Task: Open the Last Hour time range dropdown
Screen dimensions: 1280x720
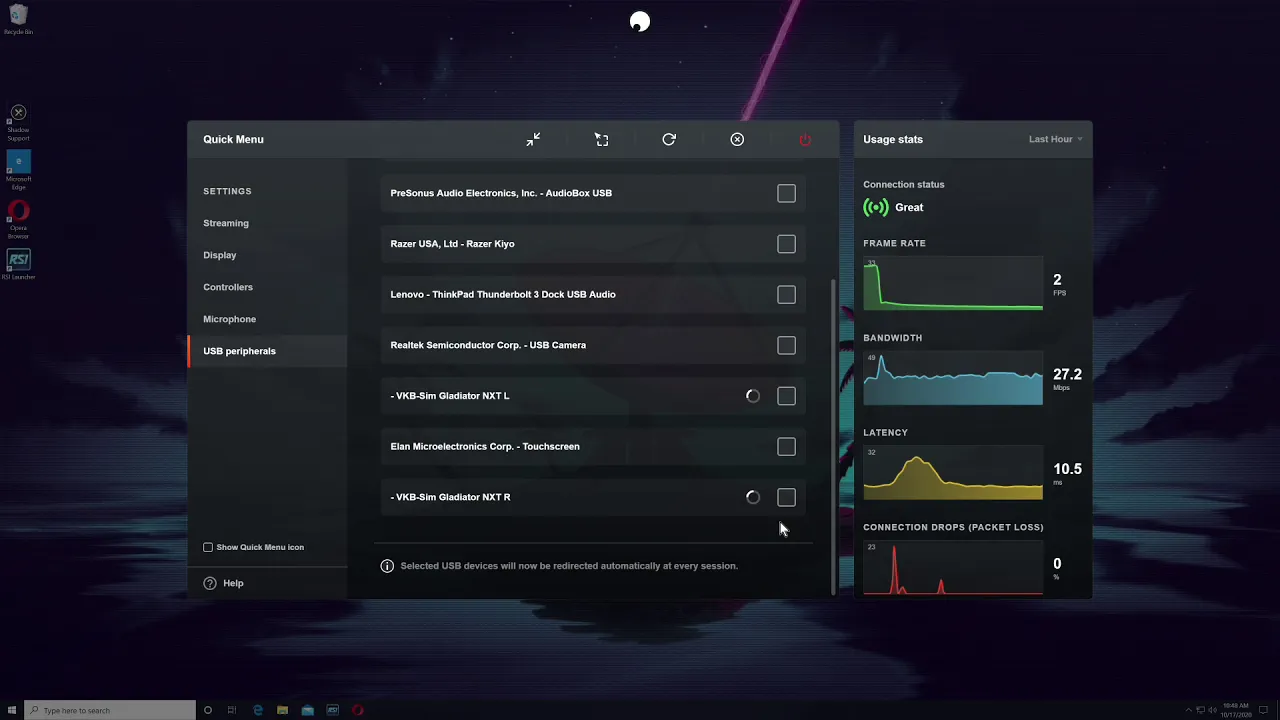Action: 1055,139
